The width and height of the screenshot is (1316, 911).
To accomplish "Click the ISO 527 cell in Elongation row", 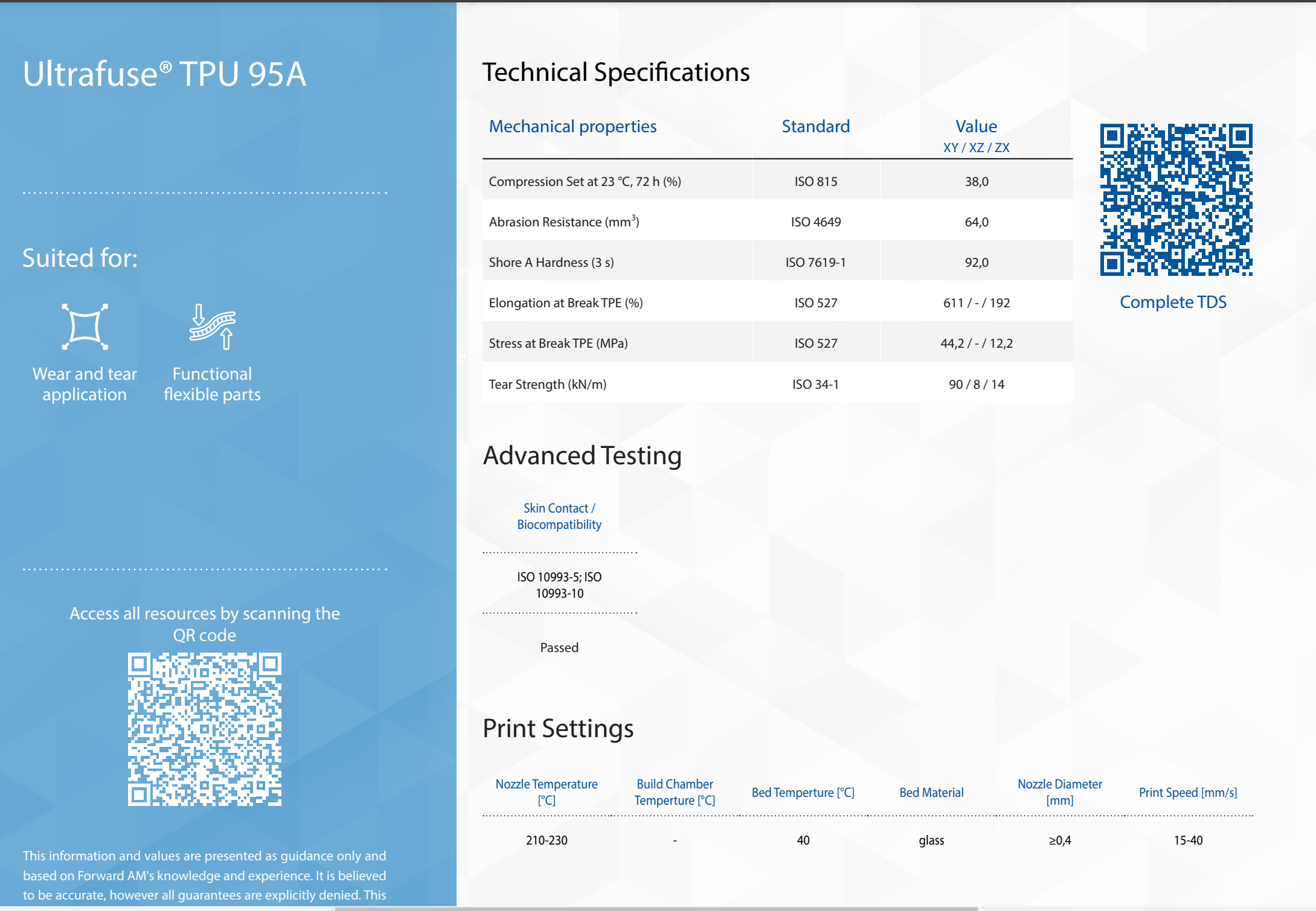I will click(815, 303).
